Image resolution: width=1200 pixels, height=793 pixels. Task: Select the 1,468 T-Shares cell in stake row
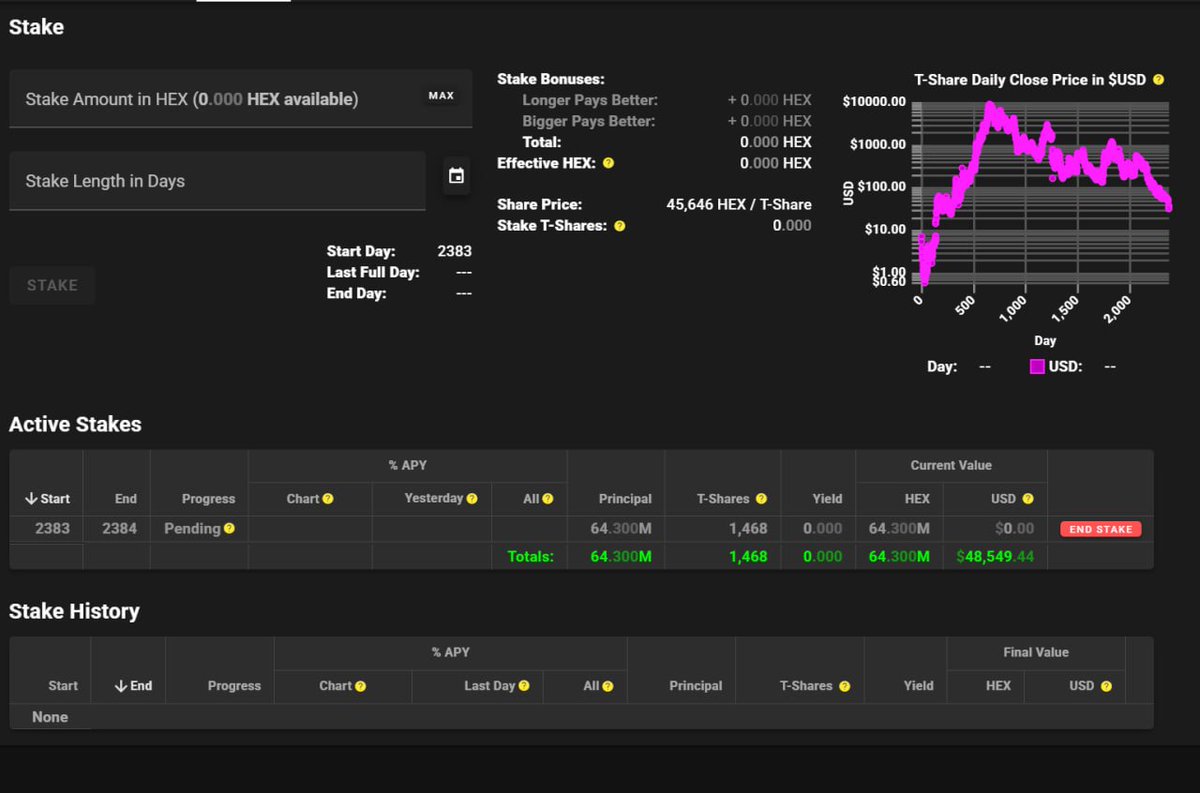748,528
